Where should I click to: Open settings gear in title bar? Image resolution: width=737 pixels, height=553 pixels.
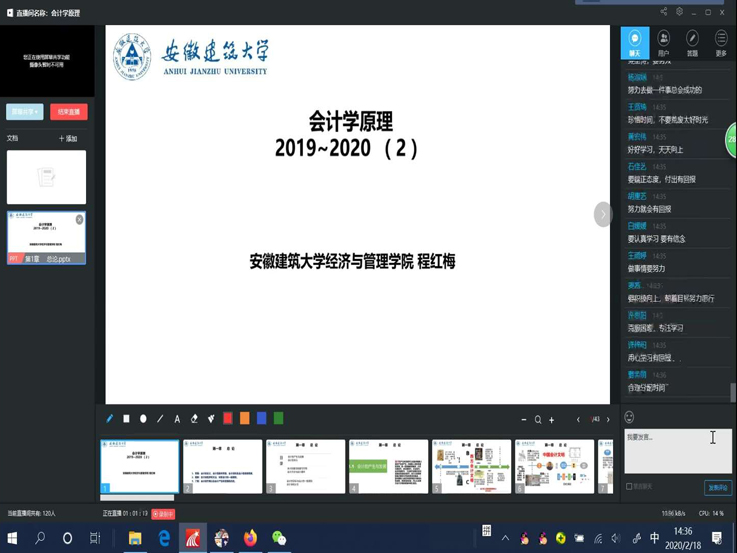click(680, 12)
